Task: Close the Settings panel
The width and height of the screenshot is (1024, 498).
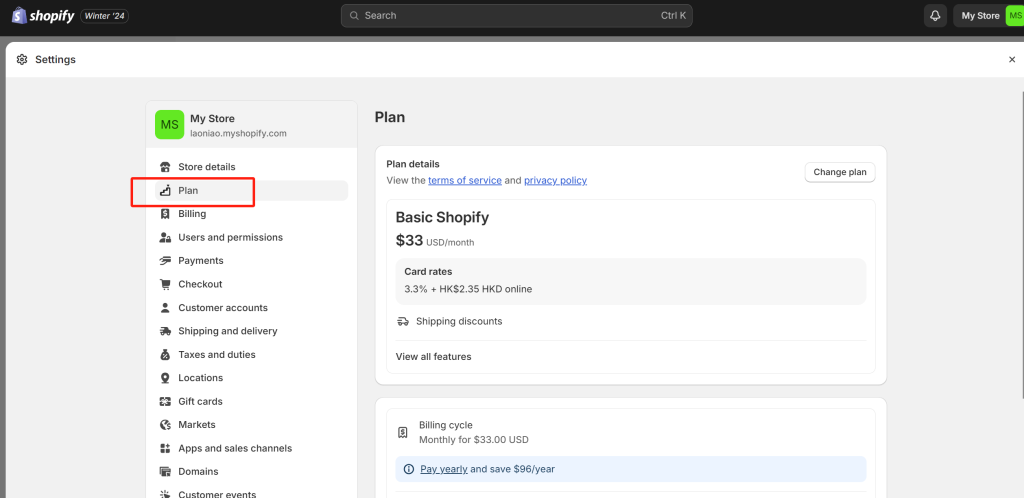Action: (1012, 59)
